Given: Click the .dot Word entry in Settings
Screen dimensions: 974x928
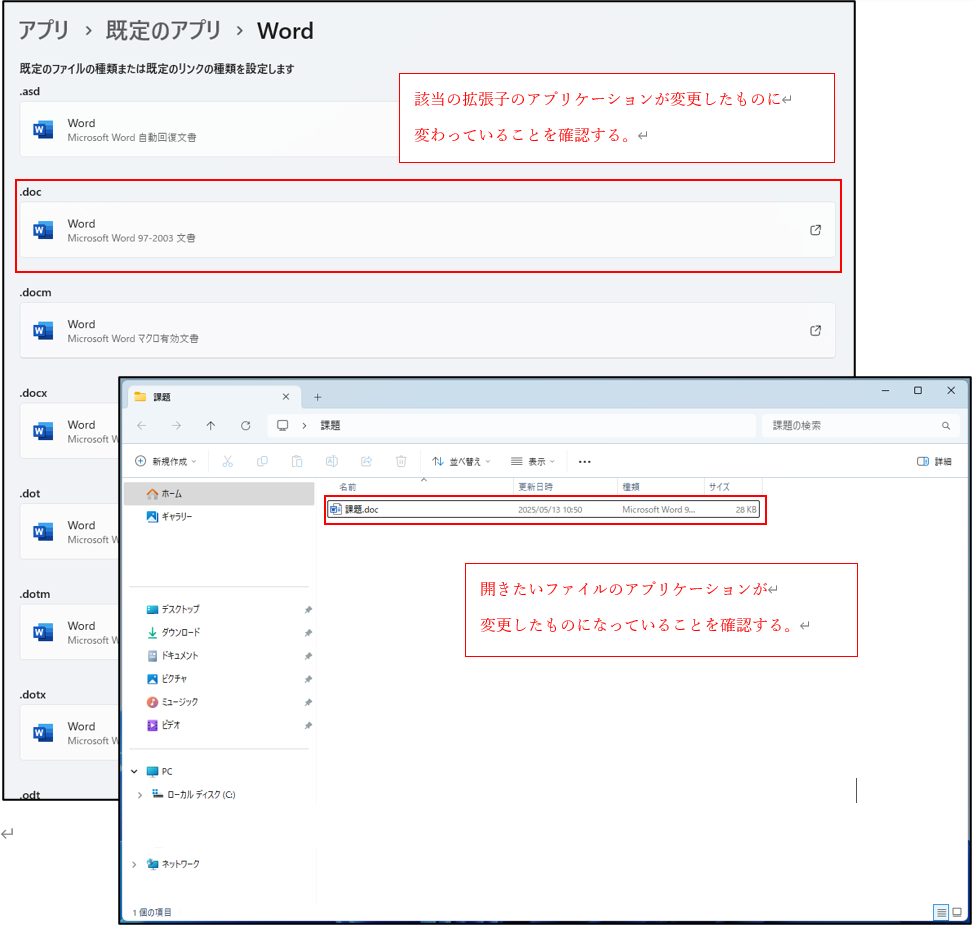Looking at the screenshot, I should click(70, 532).
